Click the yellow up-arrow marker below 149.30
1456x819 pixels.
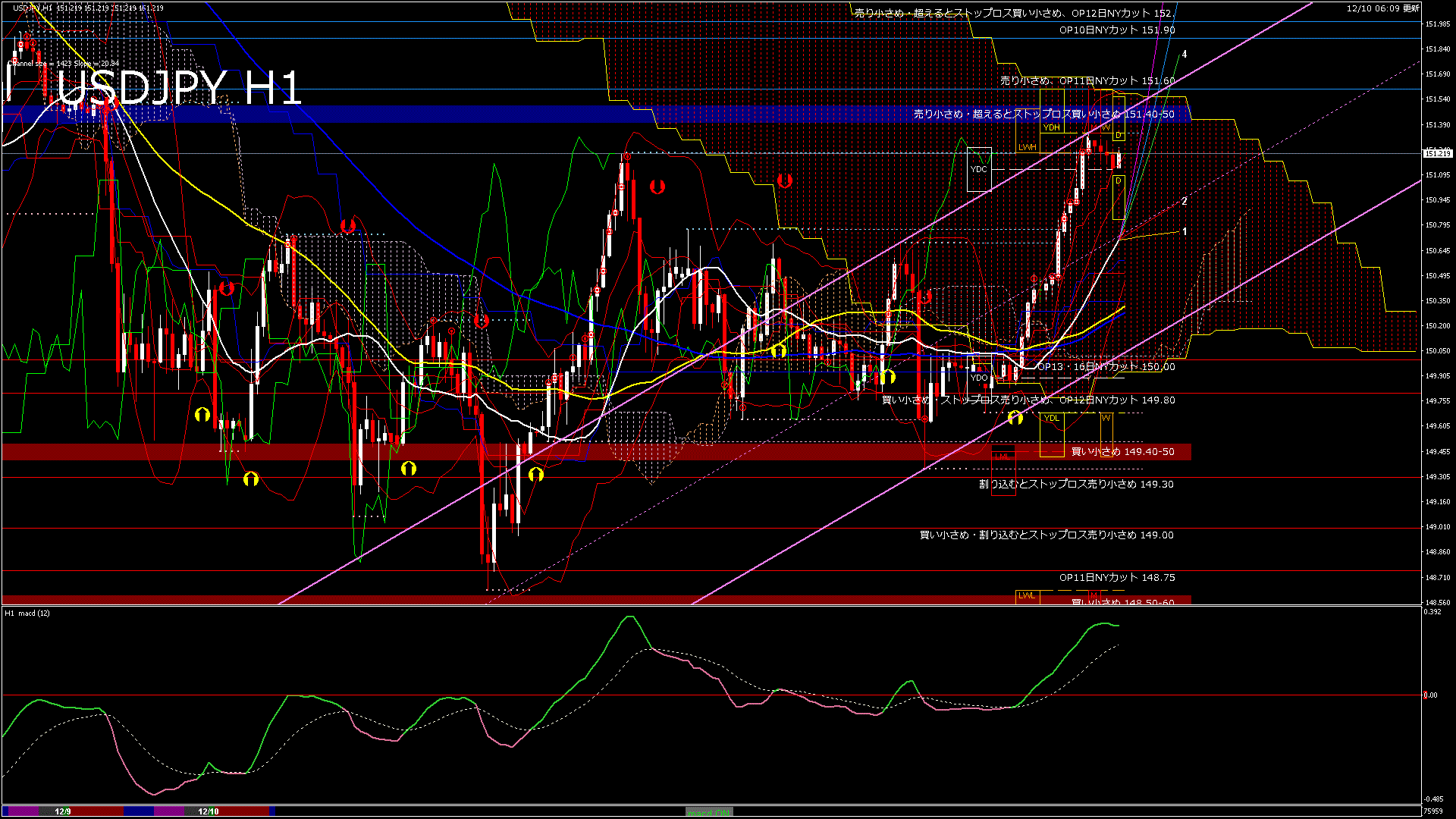click(250, 479)
